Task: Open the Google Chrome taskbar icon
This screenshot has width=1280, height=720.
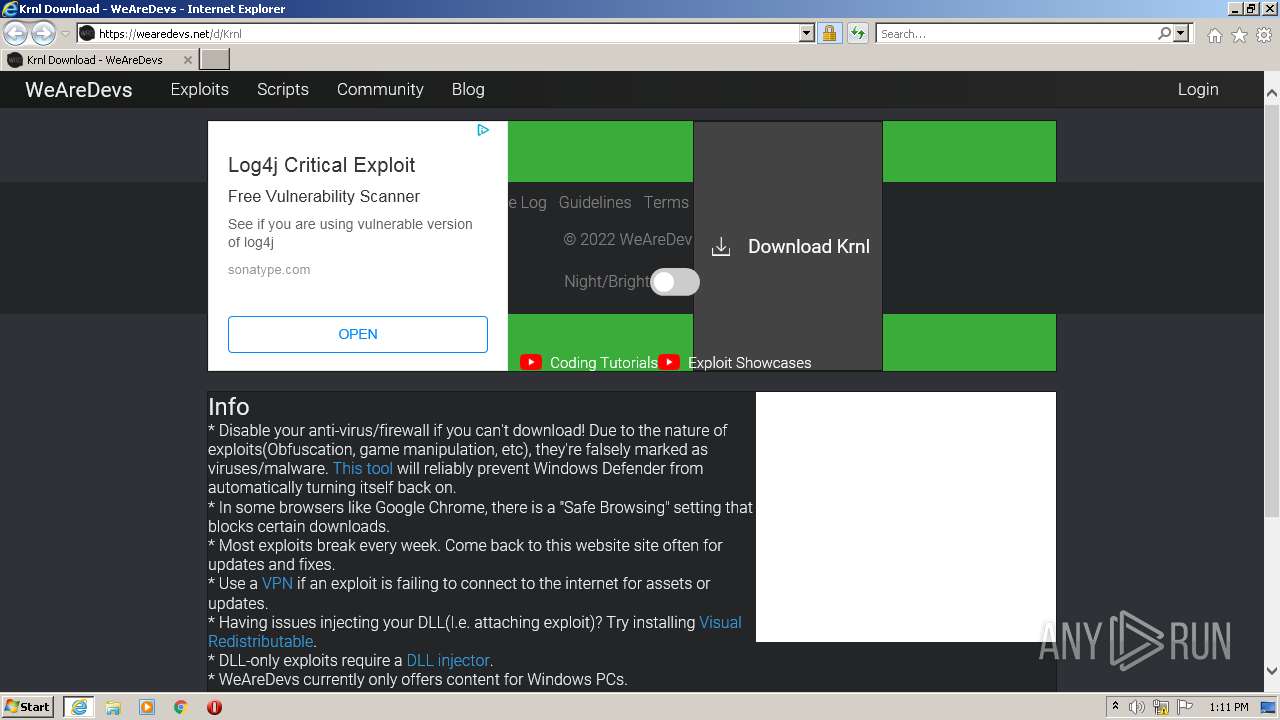Action: click(181, 707)
